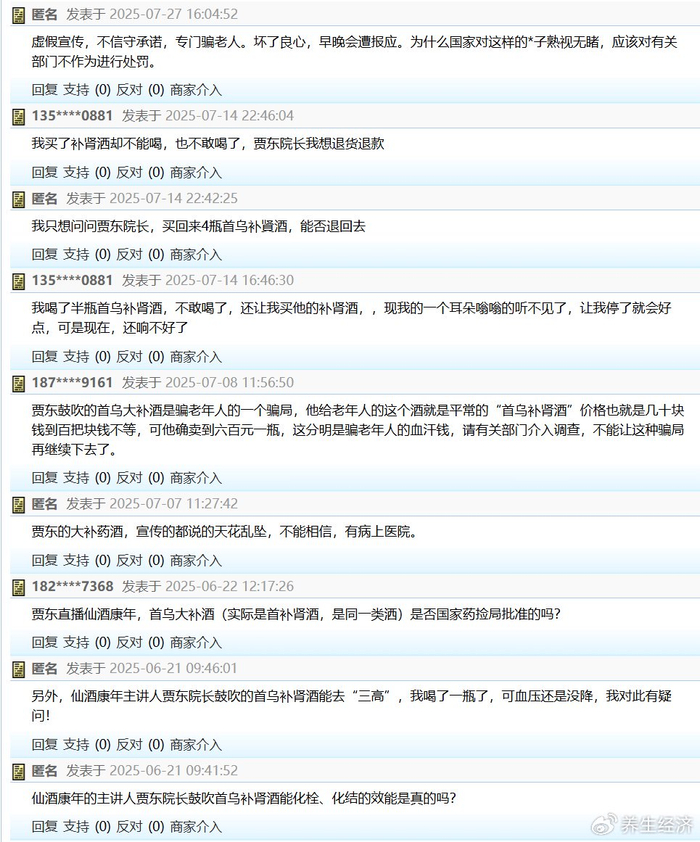Click username 187****9161
Image resolution: width=700 pixels, height=842 pixels.
point(72,383)
